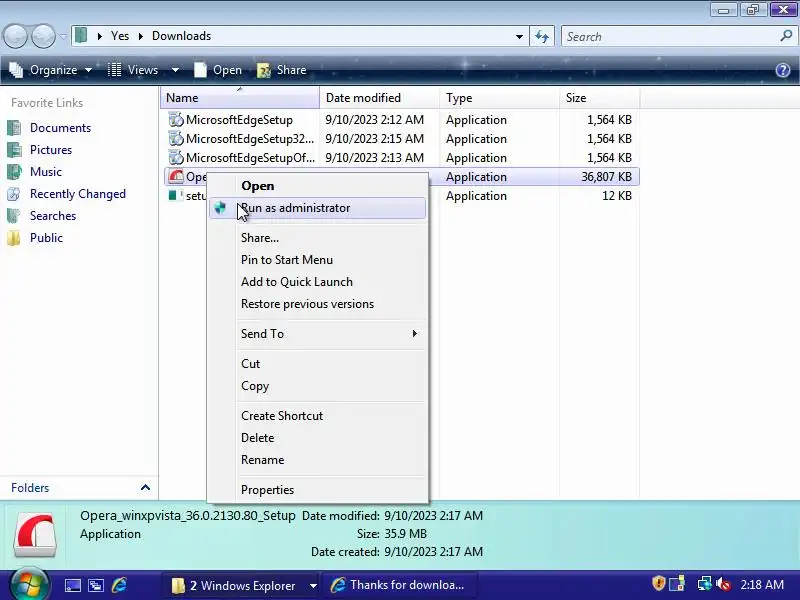Screen dimensions: 800x600
Task: Open Recently Changed favorite link
Action: pos(78,194)
